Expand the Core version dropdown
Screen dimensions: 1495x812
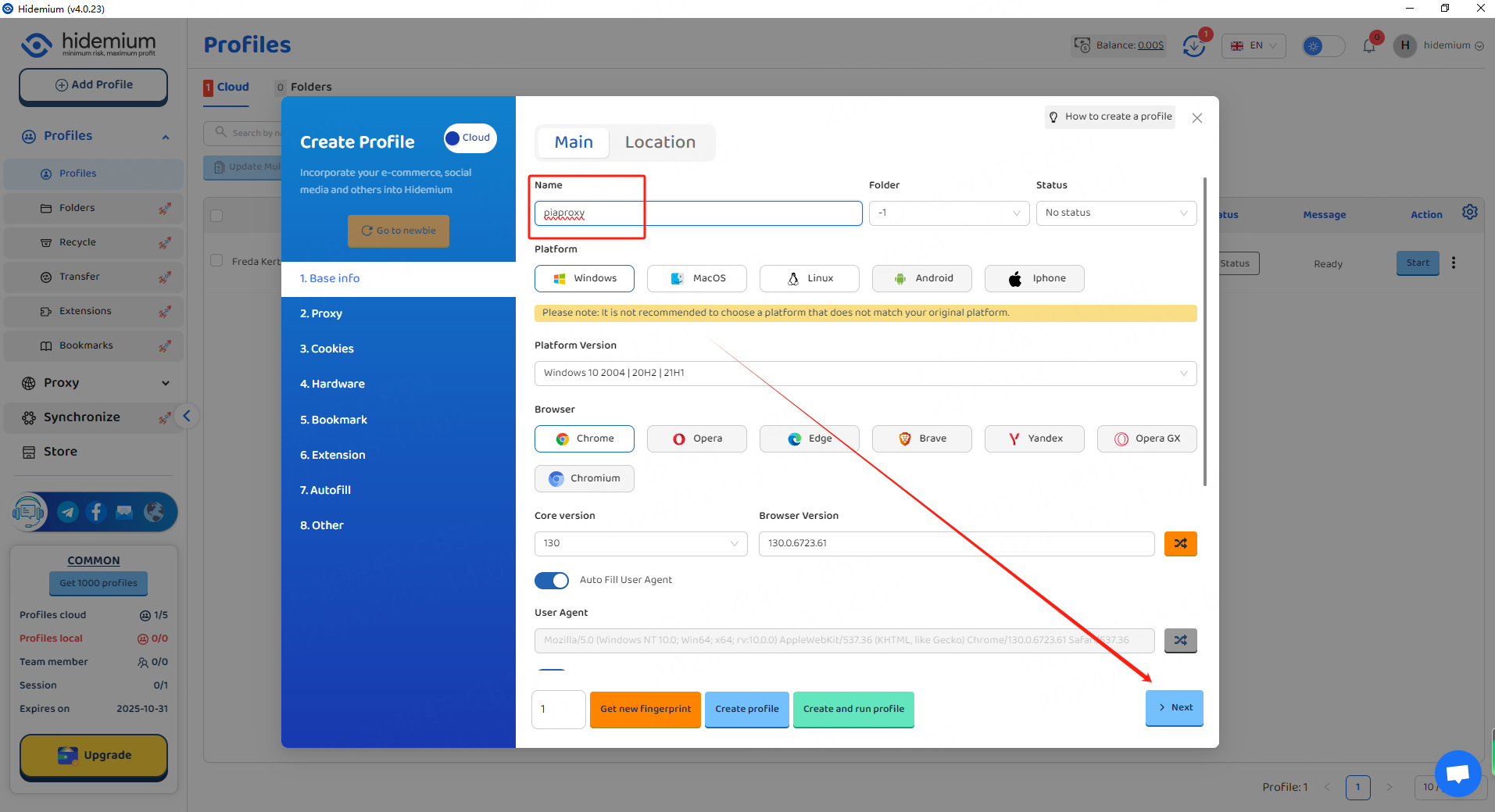tap(640, 543)
